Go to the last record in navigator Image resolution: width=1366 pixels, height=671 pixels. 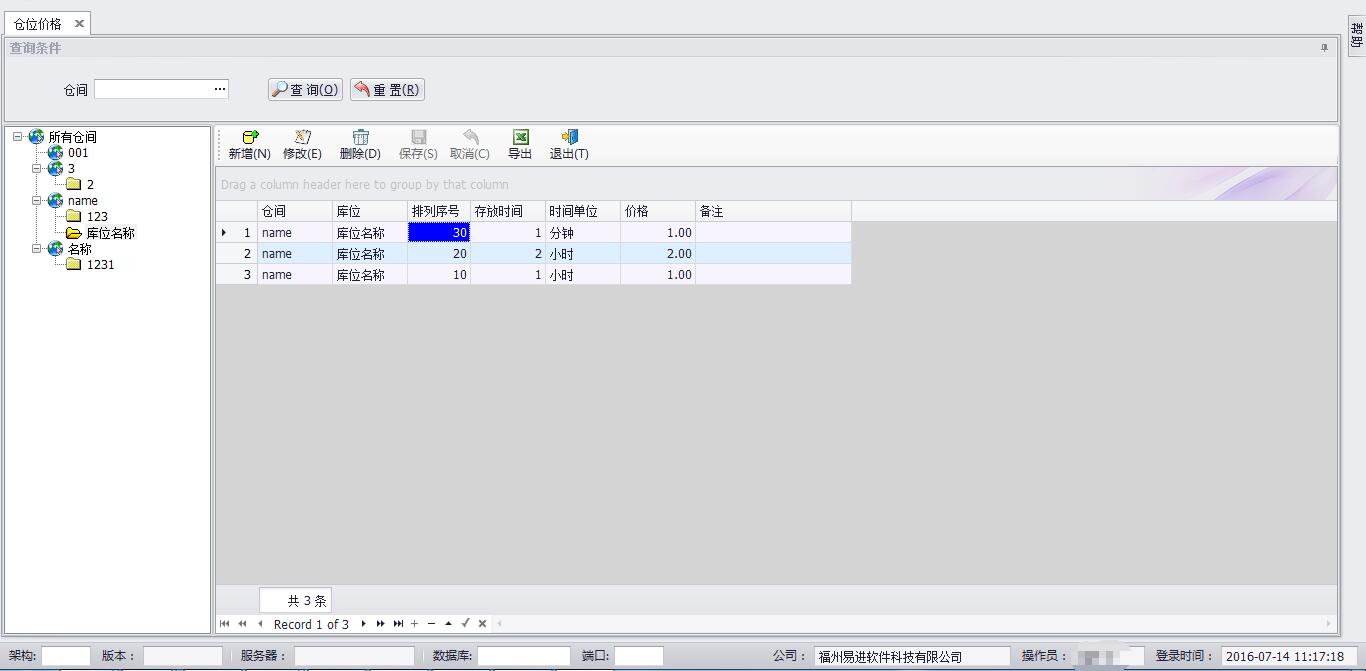398,624
